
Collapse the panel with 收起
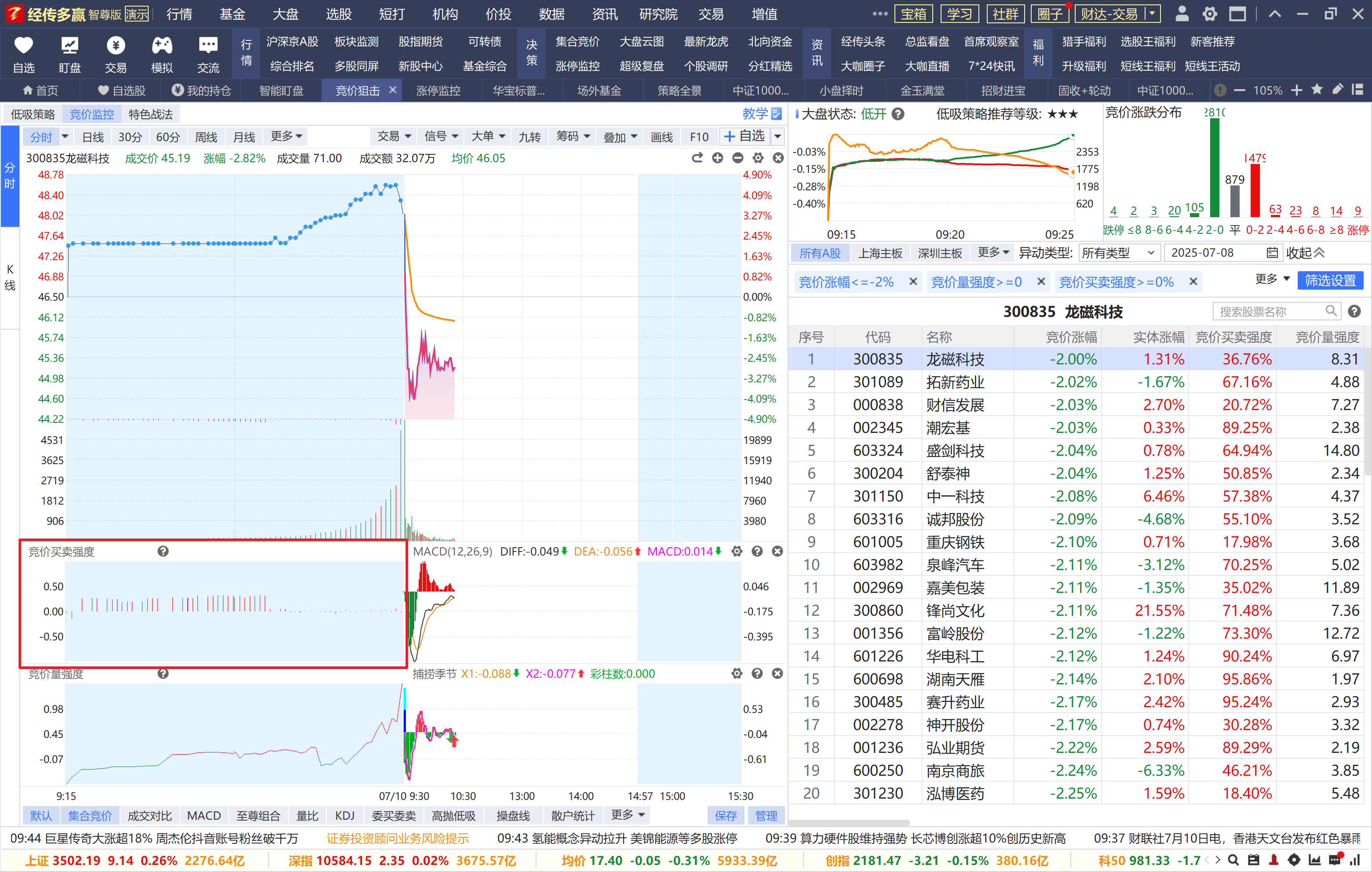[1305, 253]
